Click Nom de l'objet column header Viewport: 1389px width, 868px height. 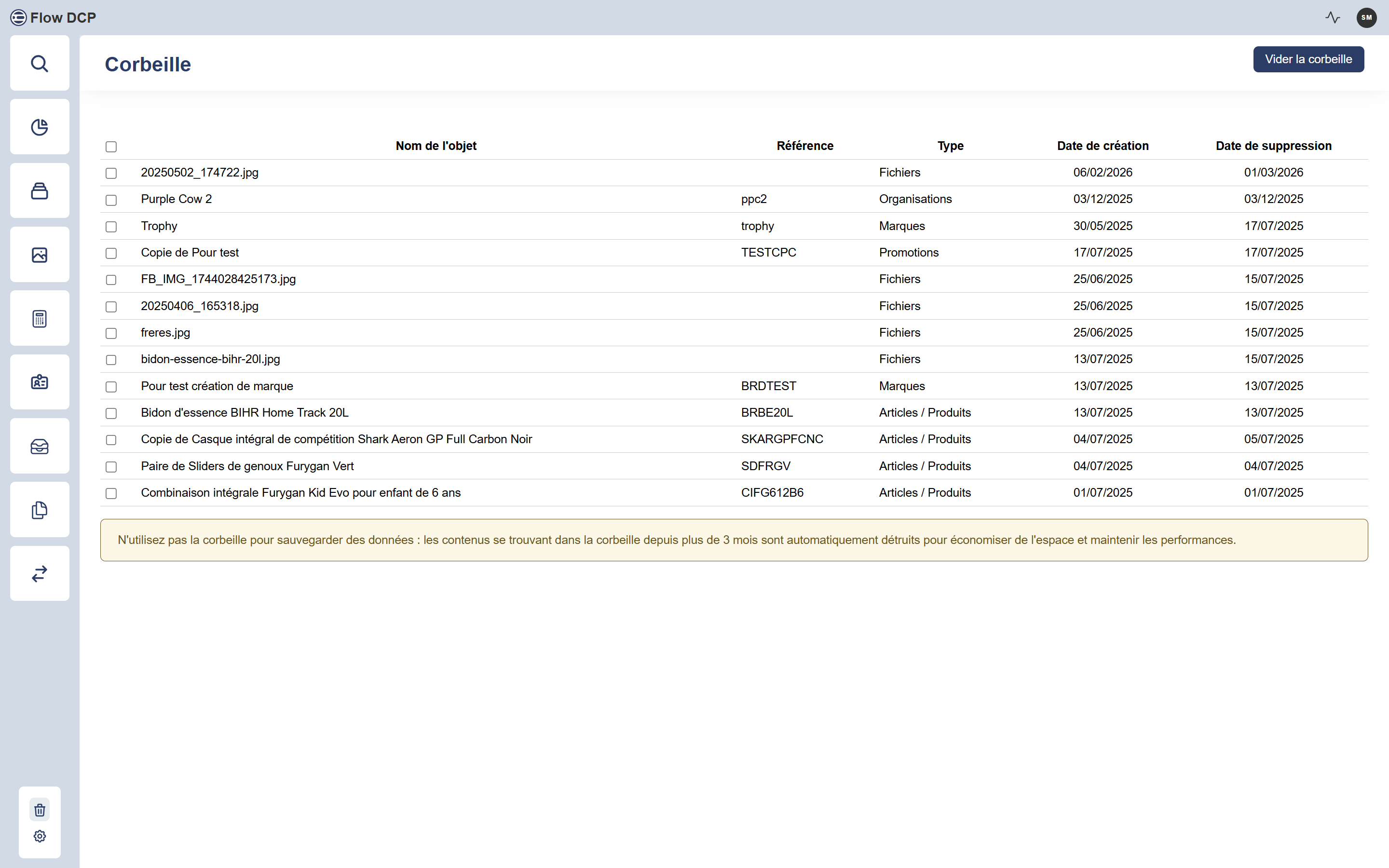pos(436,146)
